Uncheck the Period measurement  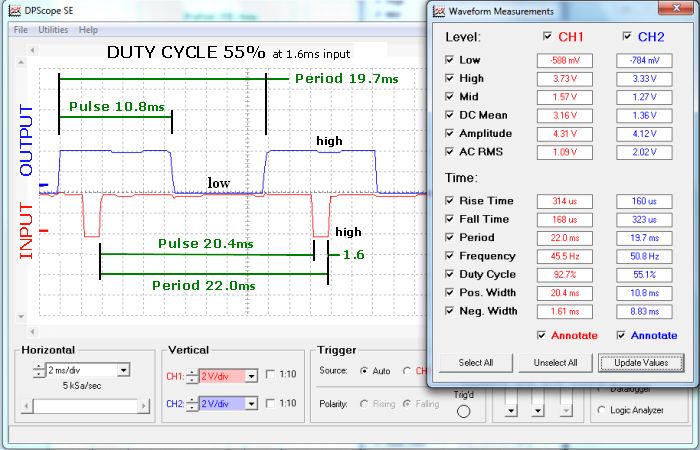(450, 237)
